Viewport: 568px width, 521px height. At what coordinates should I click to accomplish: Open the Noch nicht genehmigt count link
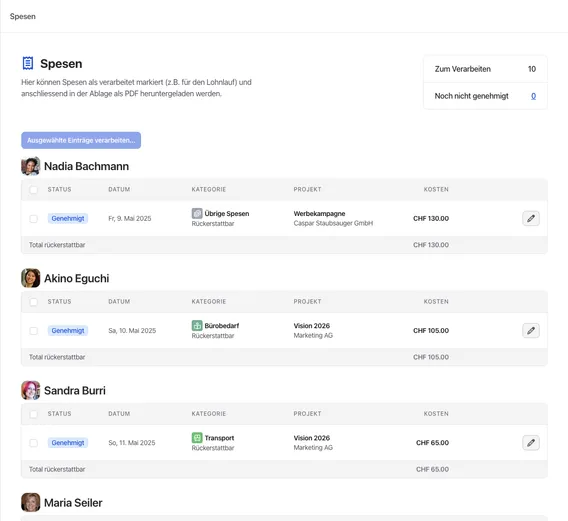(533, 96)
